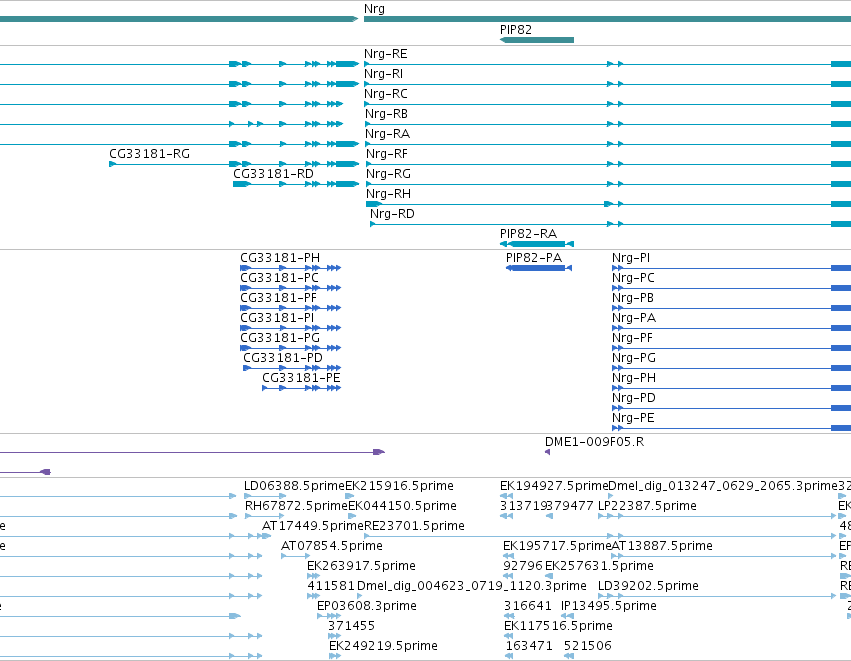
Task: Click the CG33181-PE protein label
Action: [301, 378]
